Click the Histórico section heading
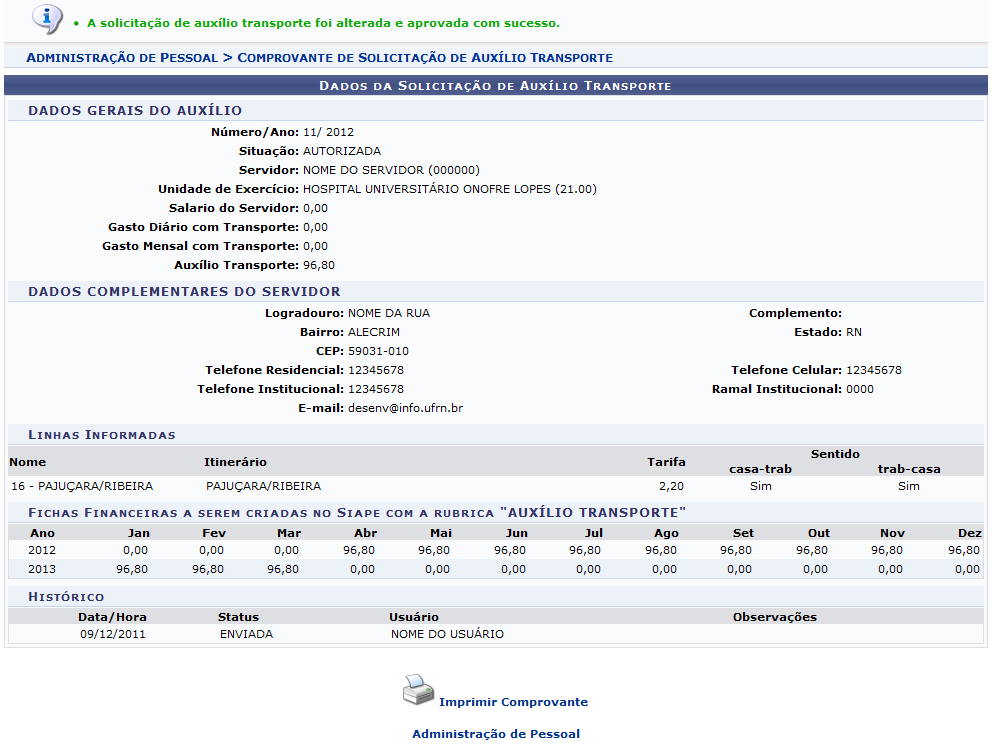Screen dimensions: 992x751 click(x=66, y=597)
